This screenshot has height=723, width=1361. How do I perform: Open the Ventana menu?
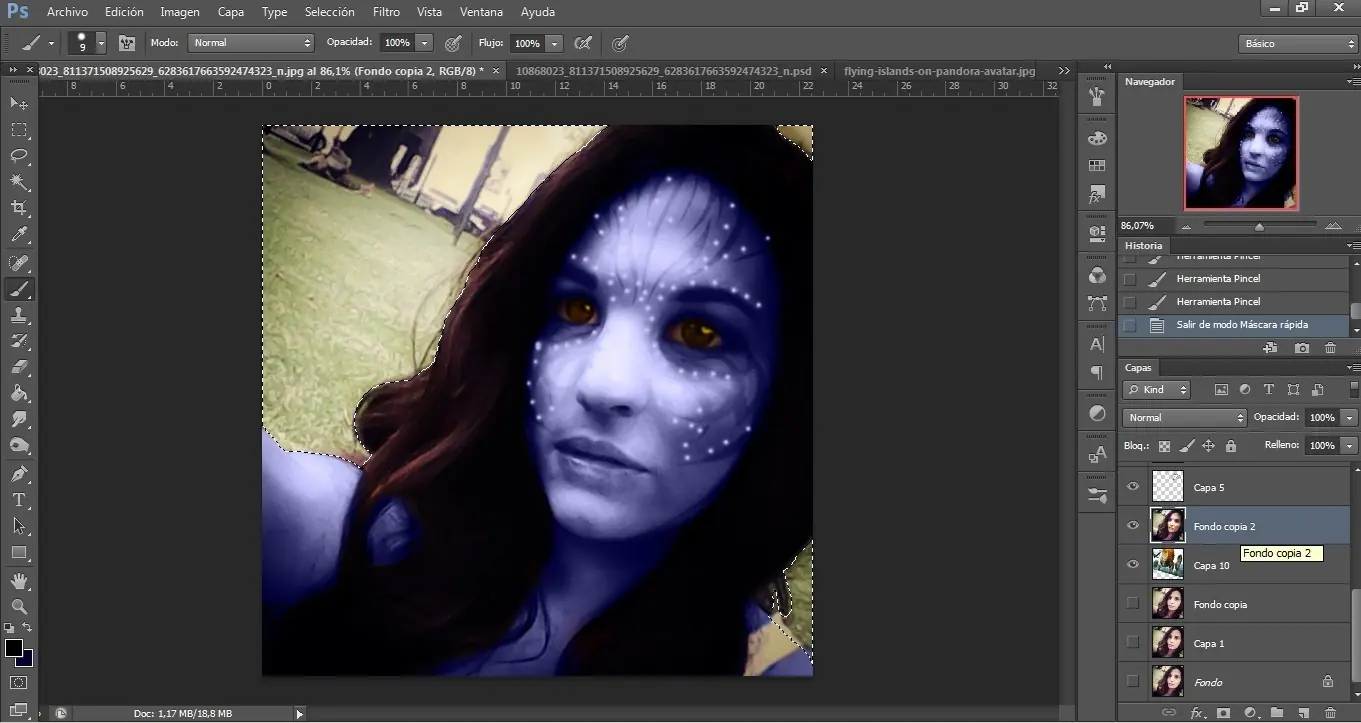tap(481, 12)
